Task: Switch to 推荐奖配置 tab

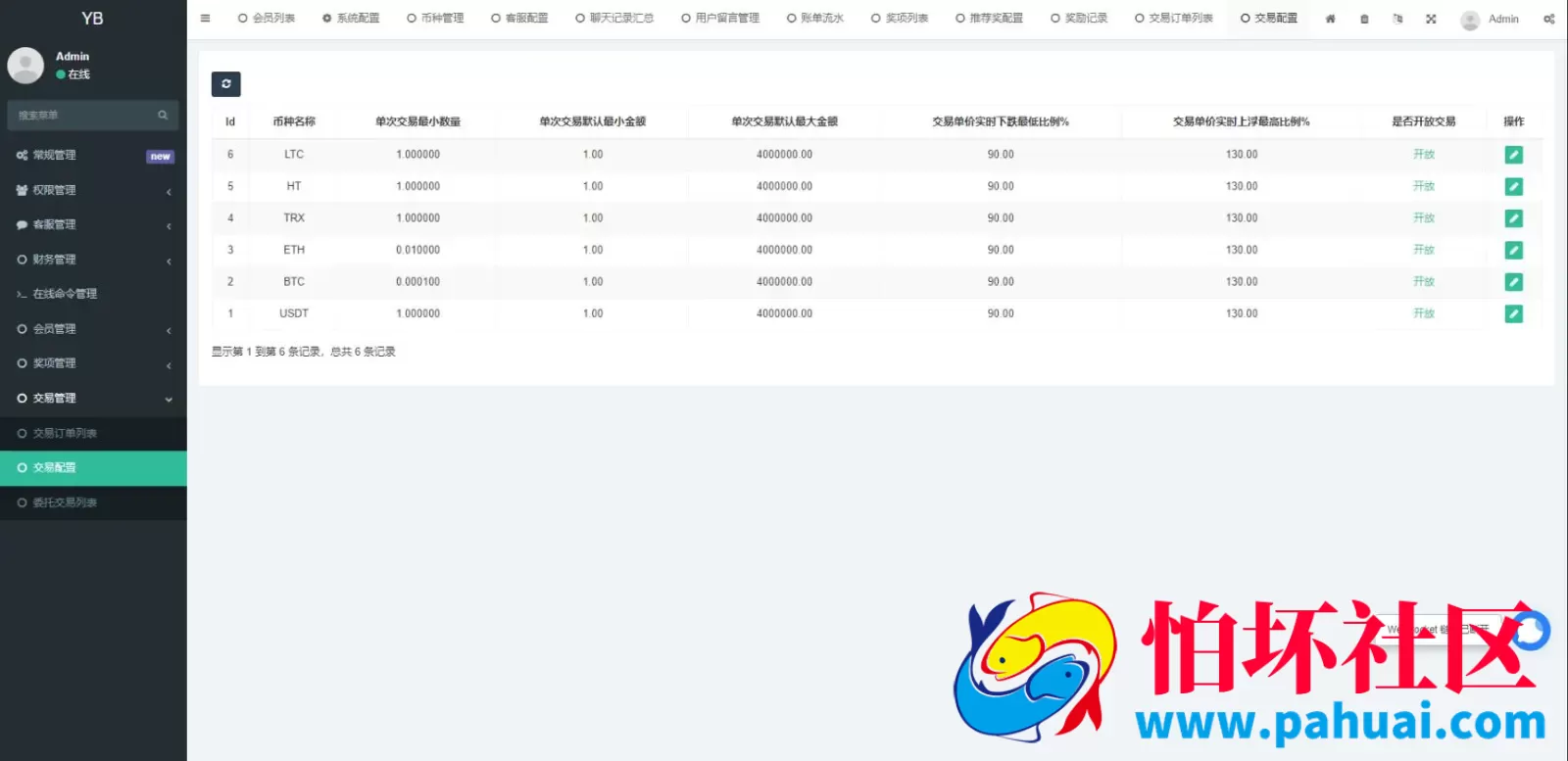Action: coord(989,19)
